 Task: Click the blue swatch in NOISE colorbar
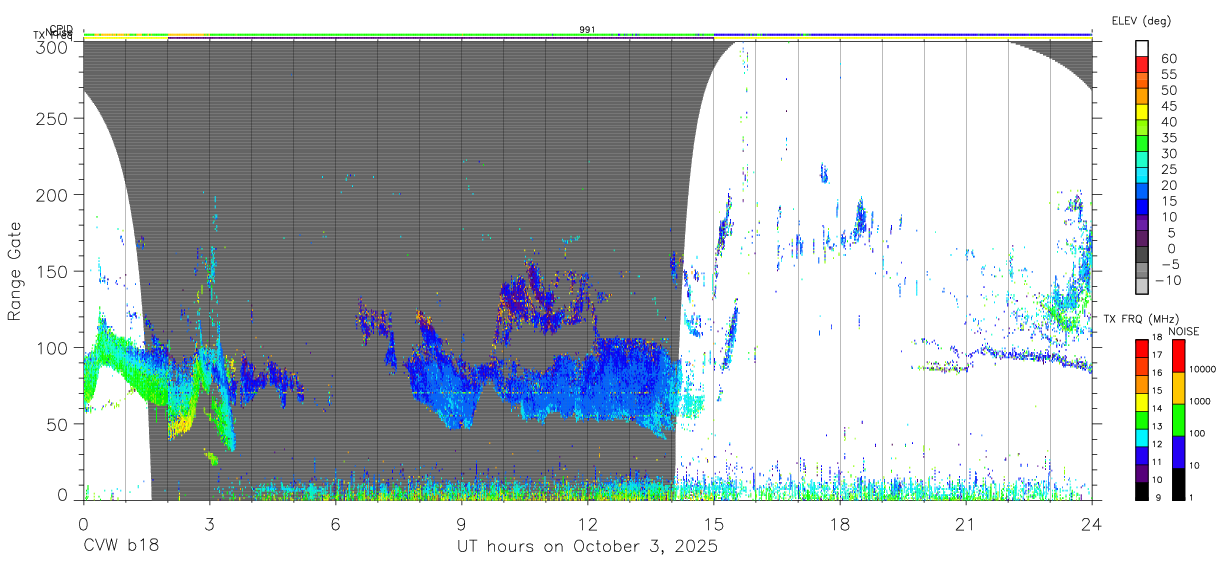coord(1177,451)
